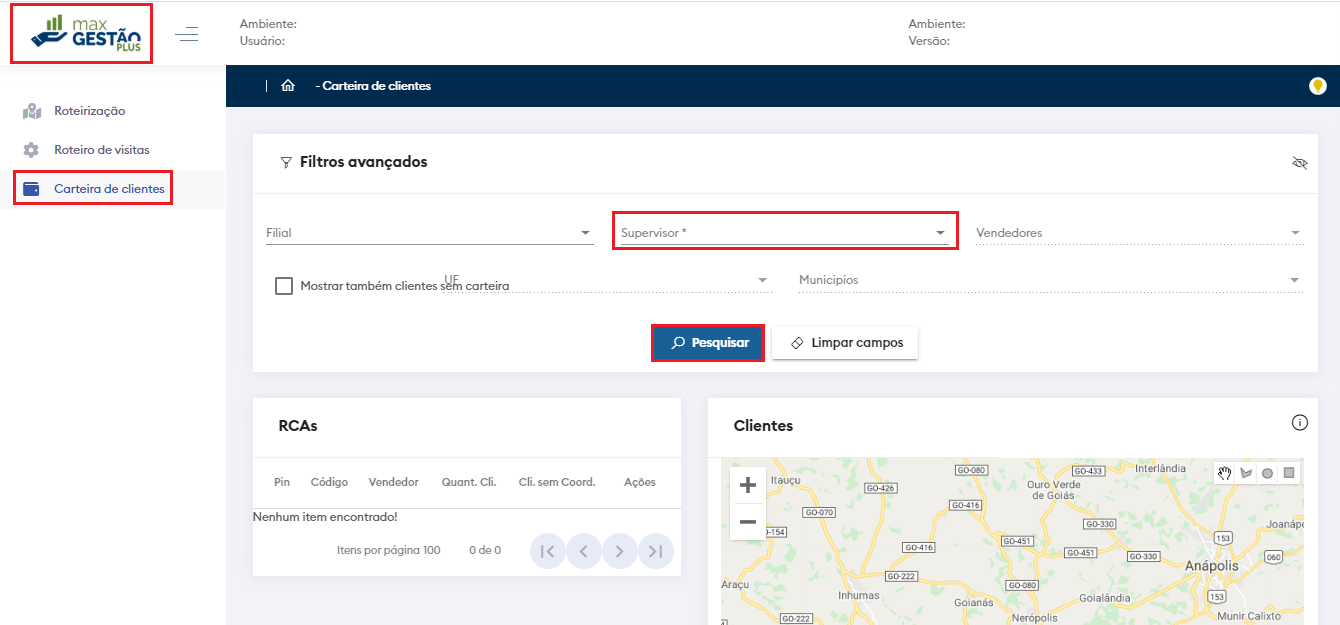Click the home icon in the breadcrumb bar
The height and width of the screenshot is (625, 1340).
point(288,86)
